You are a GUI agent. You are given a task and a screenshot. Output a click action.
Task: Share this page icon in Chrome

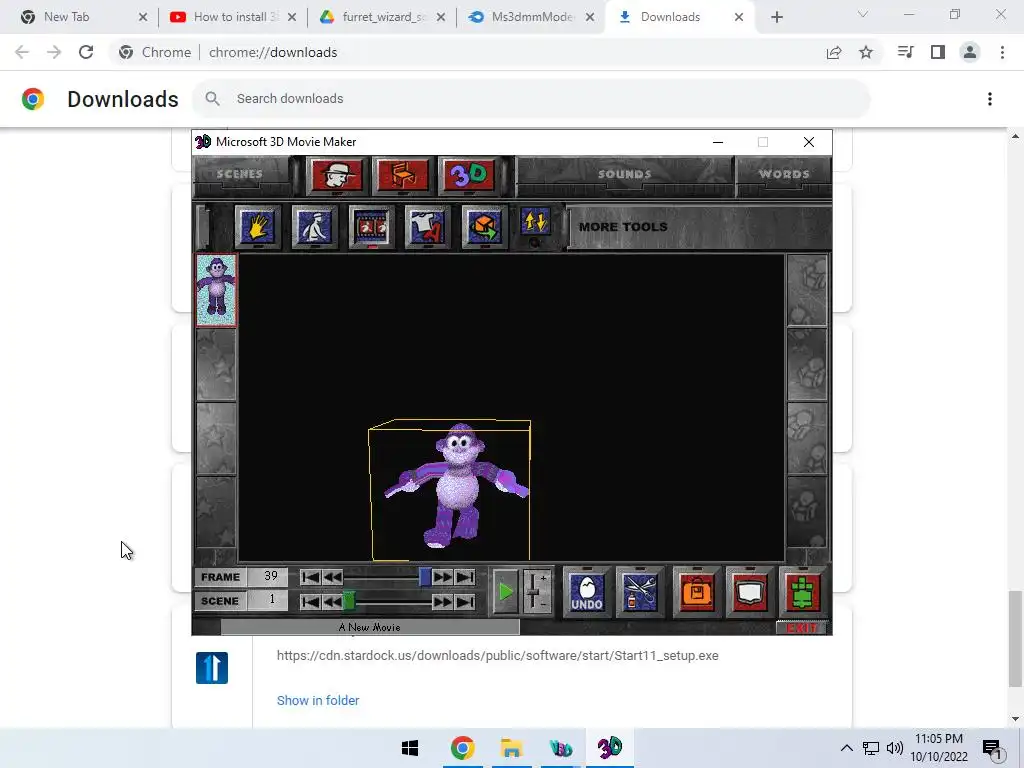coord(834,52)
